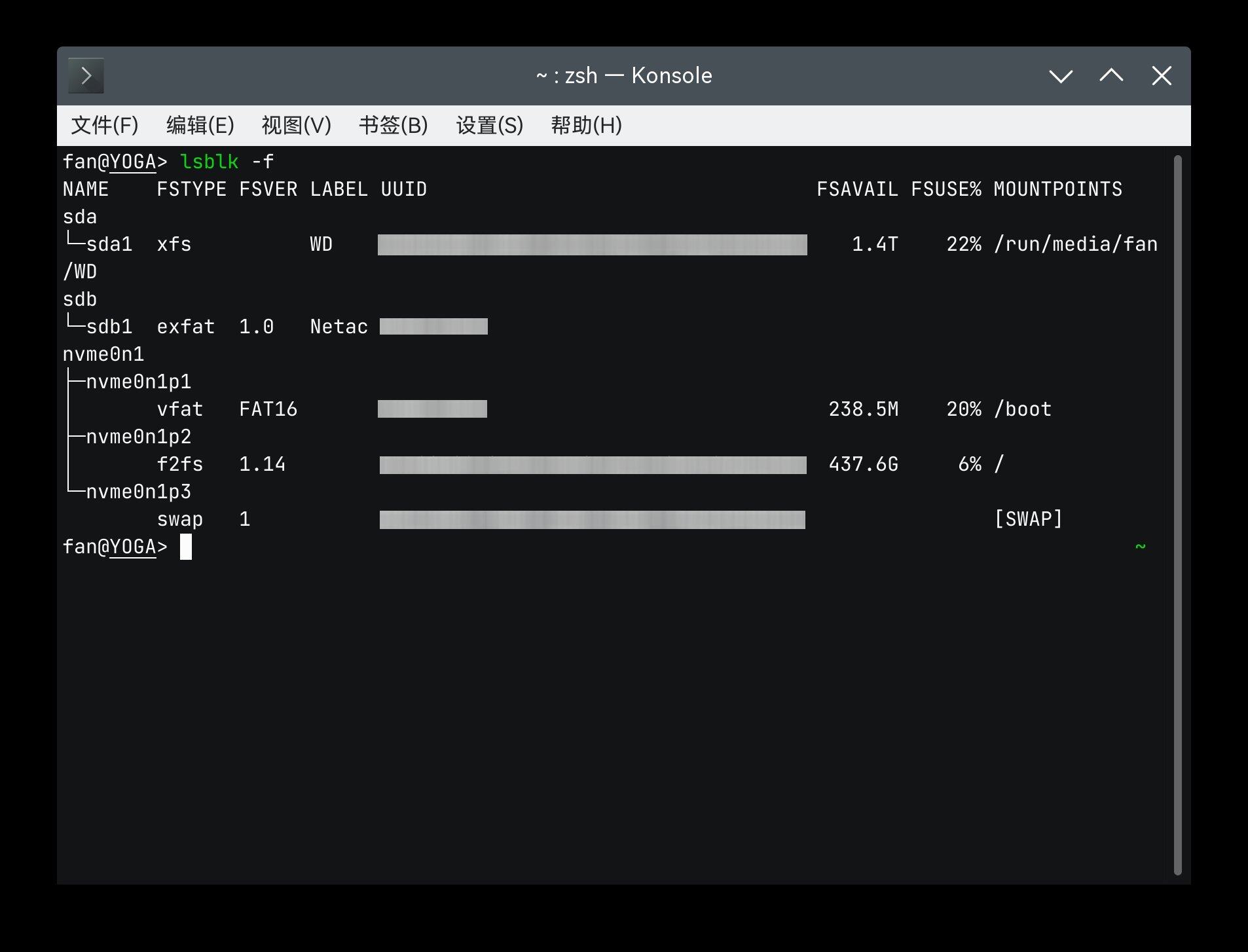Click the 'exfat' filesystem type

pyautogui.click(x=186, y=327)
